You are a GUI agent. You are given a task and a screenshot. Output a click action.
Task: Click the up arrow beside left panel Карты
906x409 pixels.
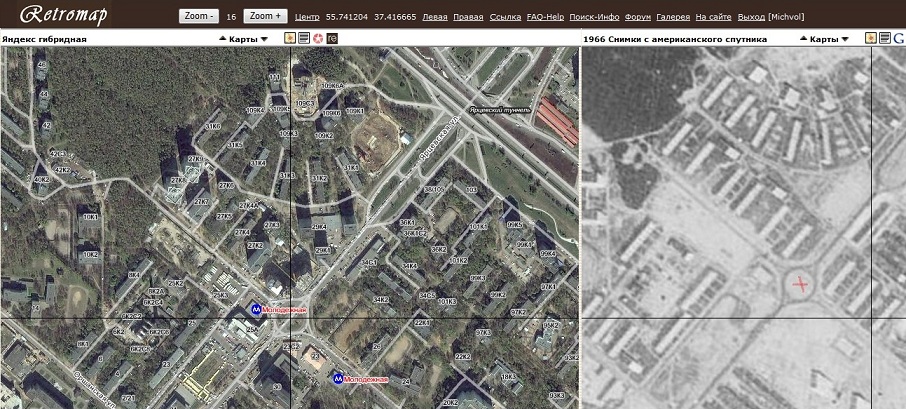[222, 39]
